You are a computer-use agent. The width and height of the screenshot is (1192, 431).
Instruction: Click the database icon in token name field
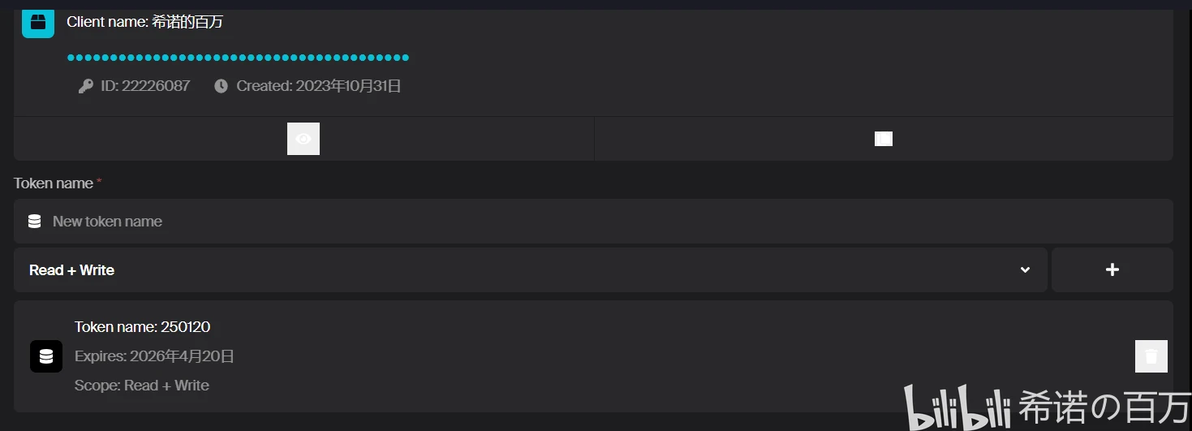tap(34, 221)
